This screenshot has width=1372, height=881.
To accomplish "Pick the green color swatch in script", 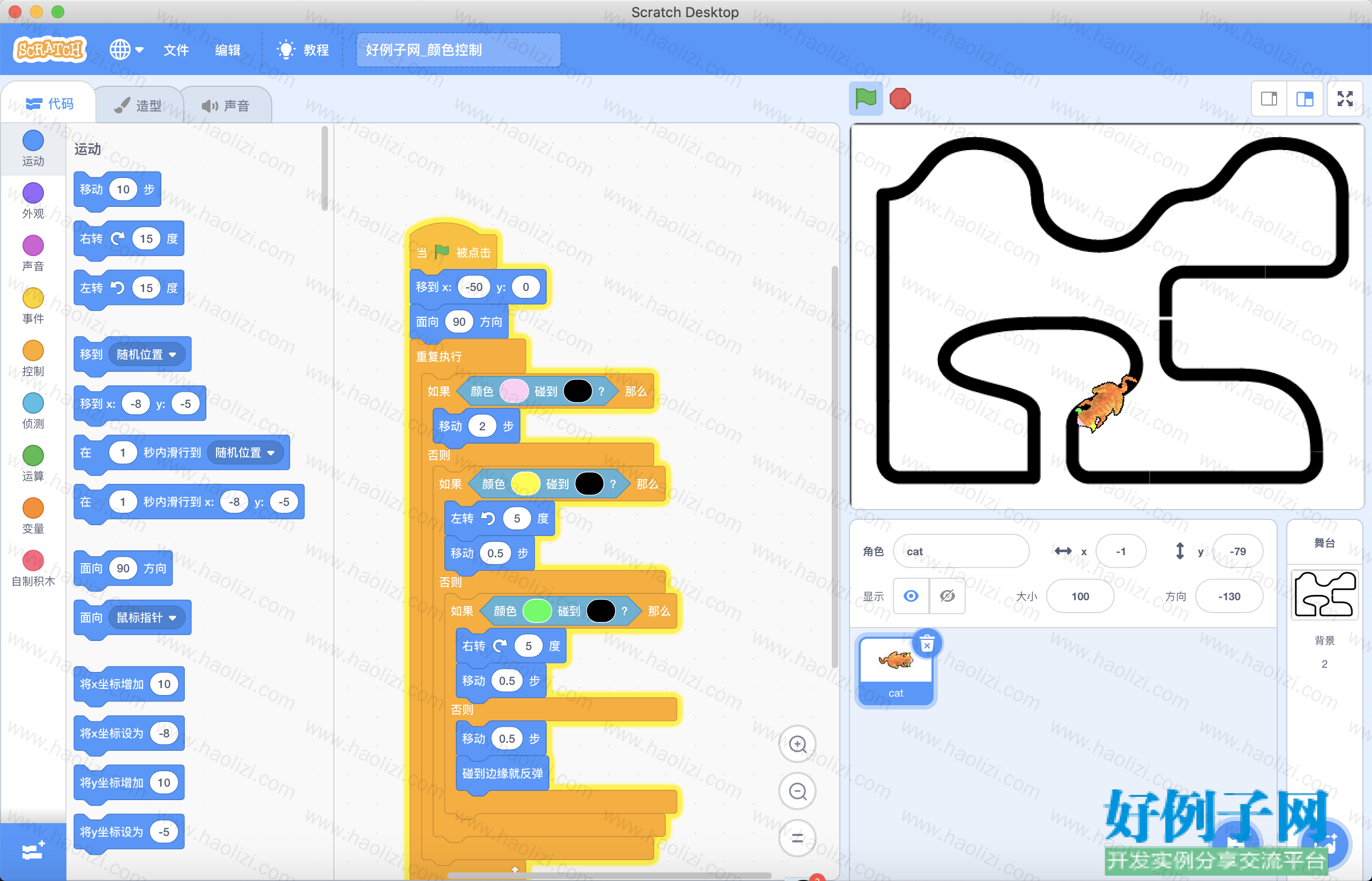I will coord(536,611).
